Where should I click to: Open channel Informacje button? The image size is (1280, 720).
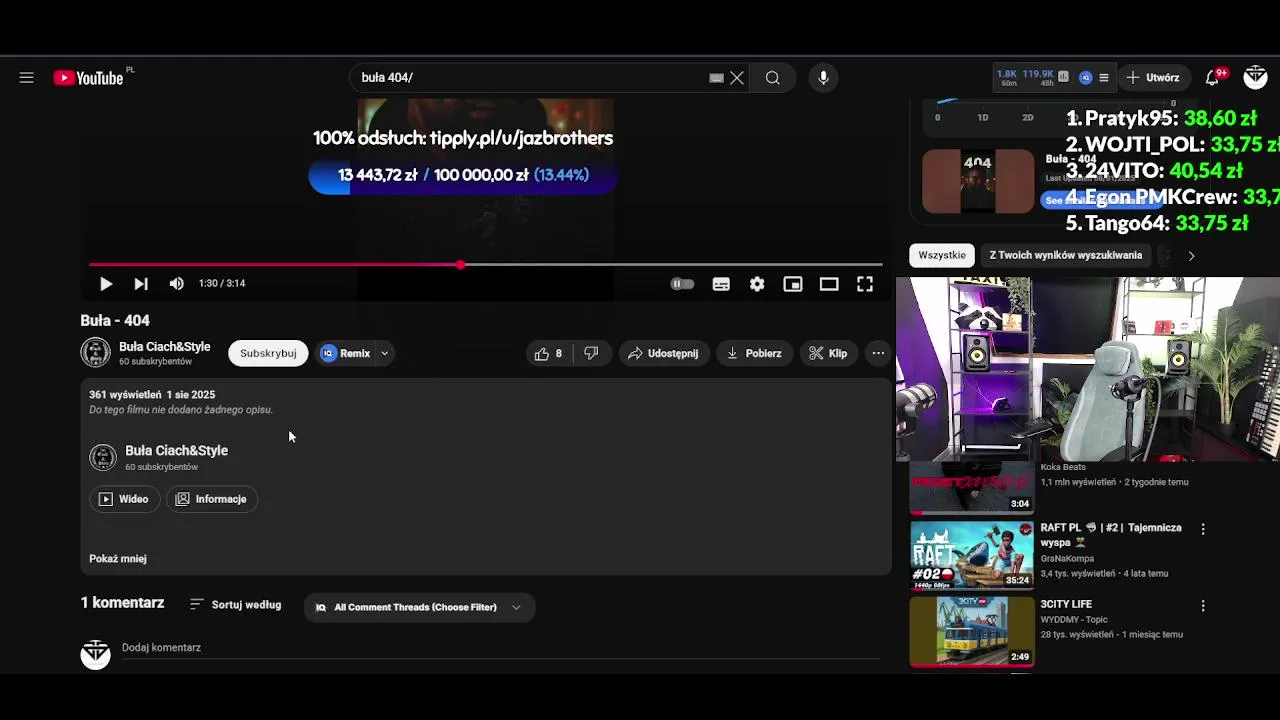pos(212,499)
